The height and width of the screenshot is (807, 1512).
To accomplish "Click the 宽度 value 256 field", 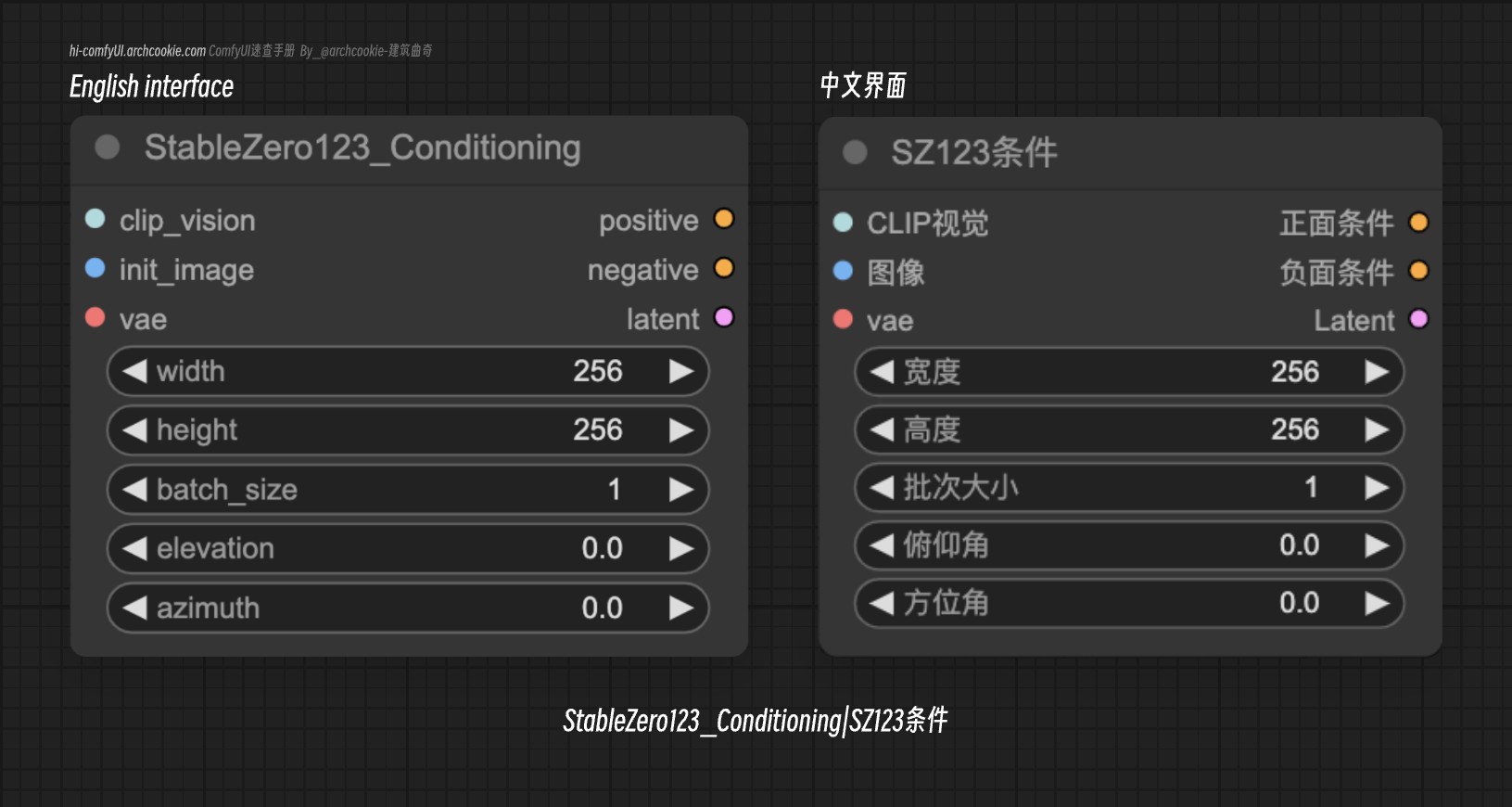I will pyautogui.click(x=1129, y=371).
